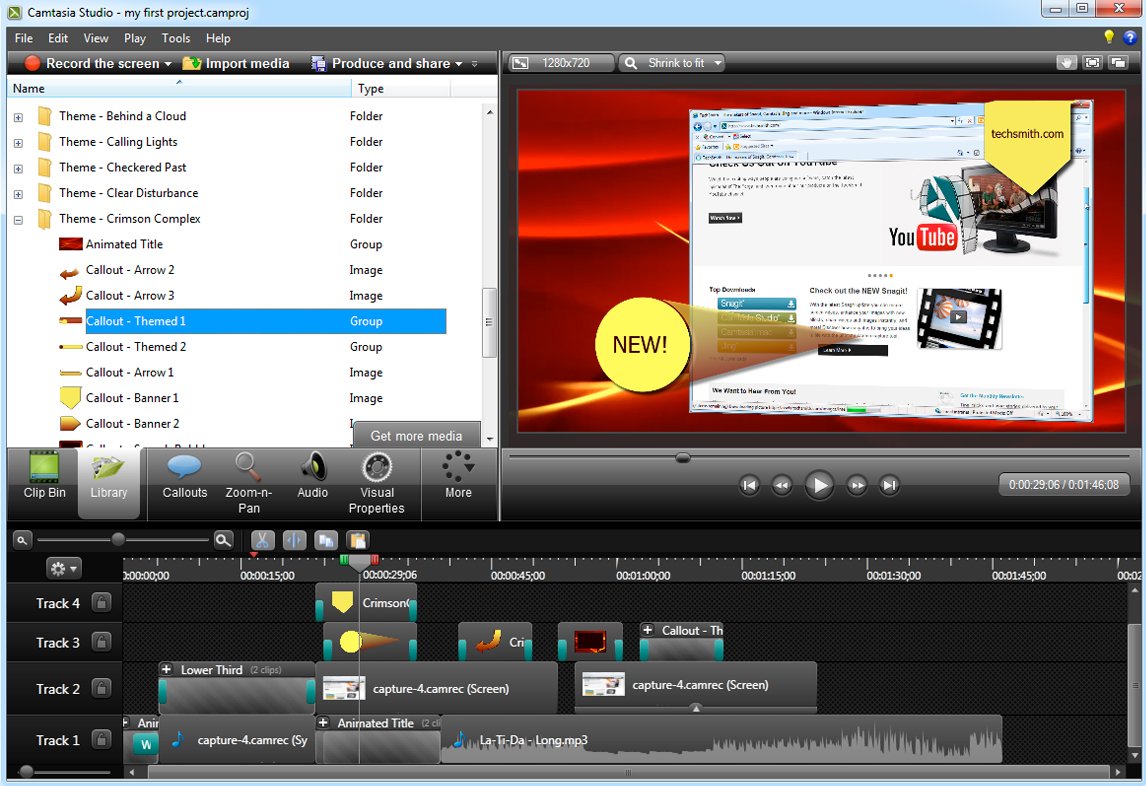1146x786 pixels.
Task: Click the Get more media button
Action: (416, 436)
